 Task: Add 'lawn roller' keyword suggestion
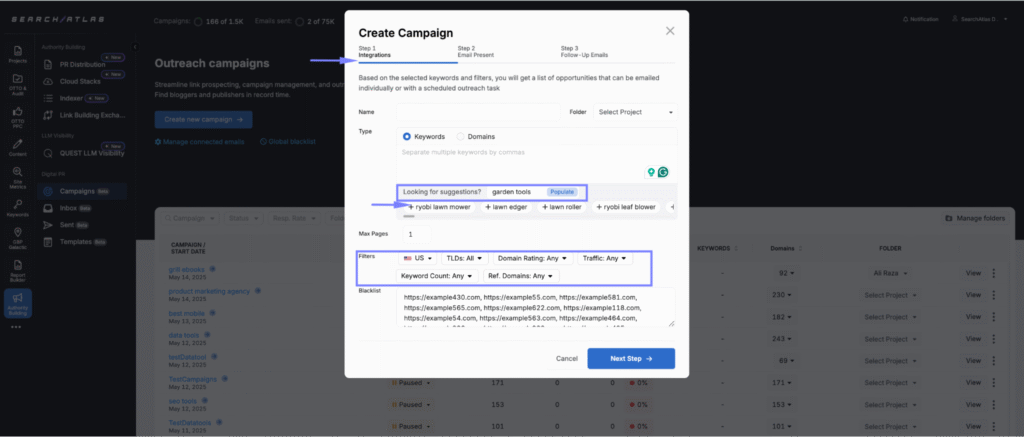click(562, 207)
